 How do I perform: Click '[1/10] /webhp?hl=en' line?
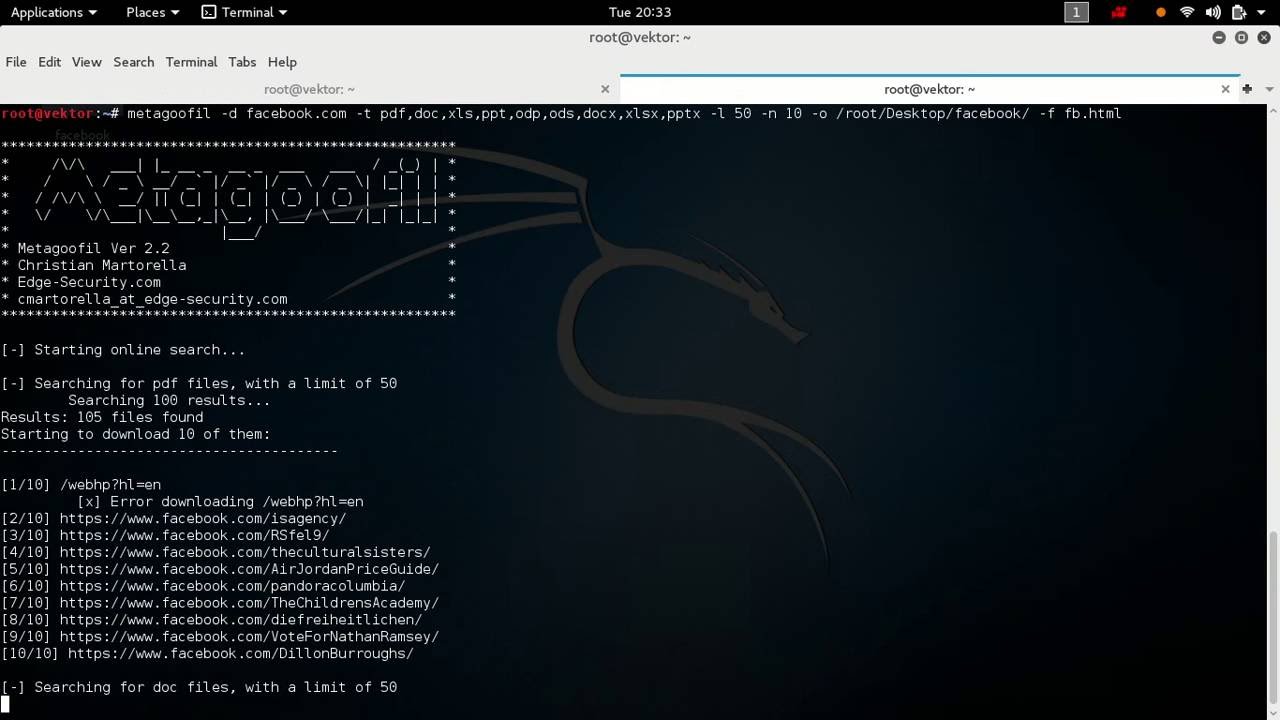(81, 485)
